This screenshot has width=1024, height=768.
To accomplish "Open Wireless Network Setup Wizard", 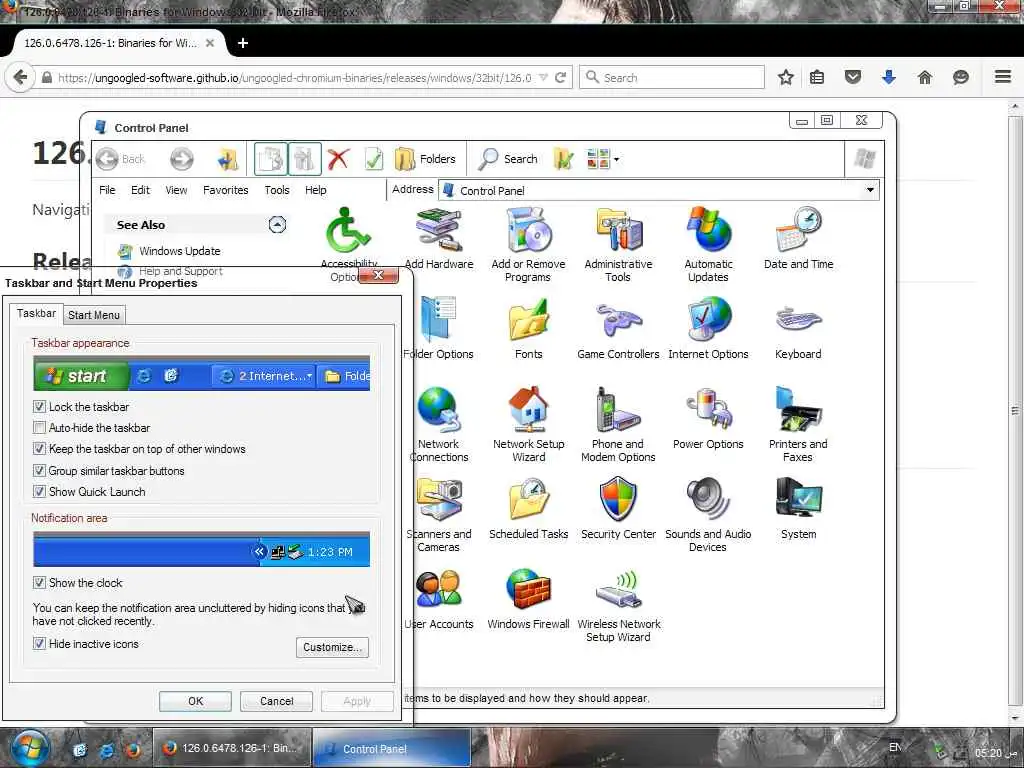I will pos(618,605).
